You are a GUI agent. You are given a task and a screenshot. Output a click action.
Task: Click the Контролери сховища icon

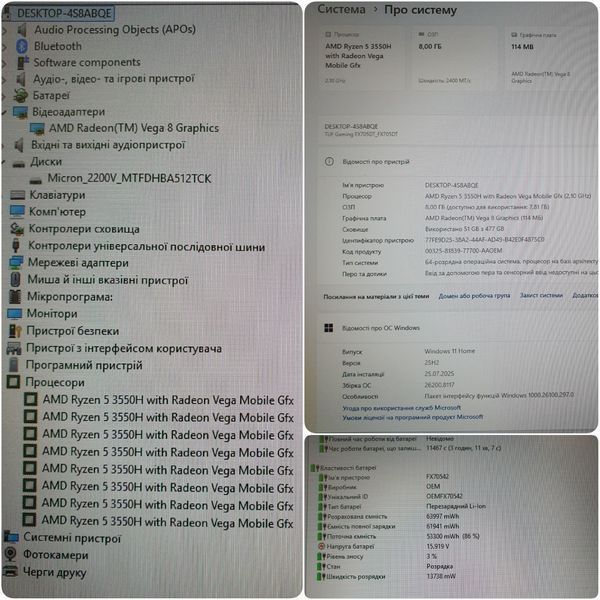pos(17,229)
